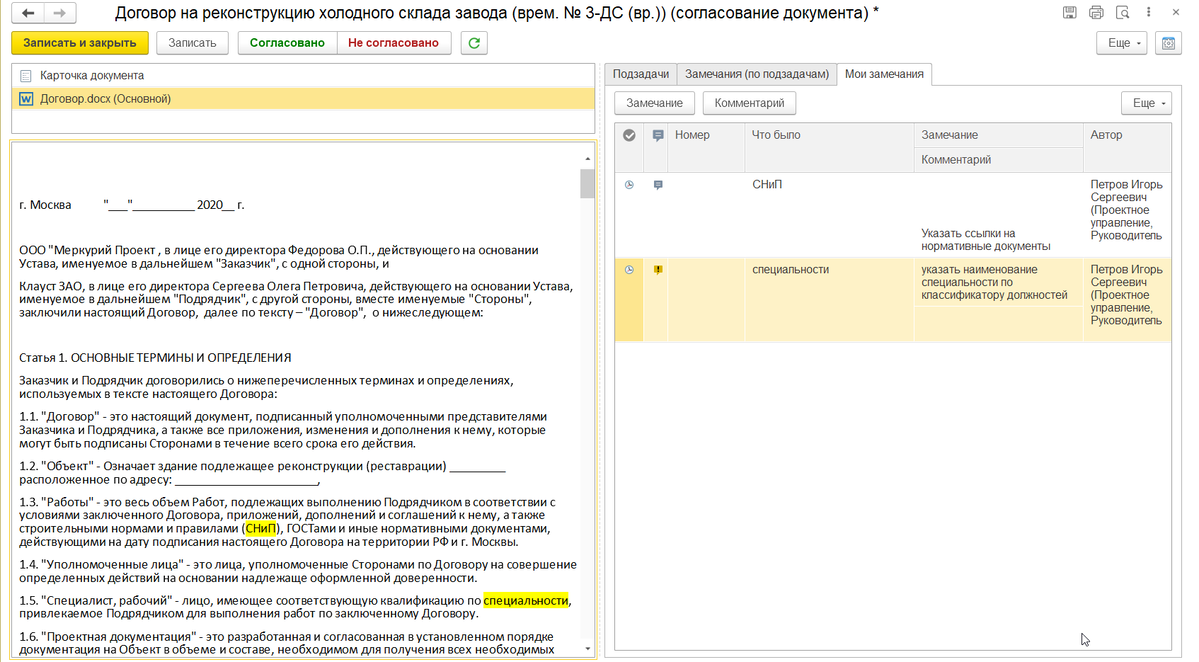
Task: Click the г. Москва text in document
Action: 45,205
